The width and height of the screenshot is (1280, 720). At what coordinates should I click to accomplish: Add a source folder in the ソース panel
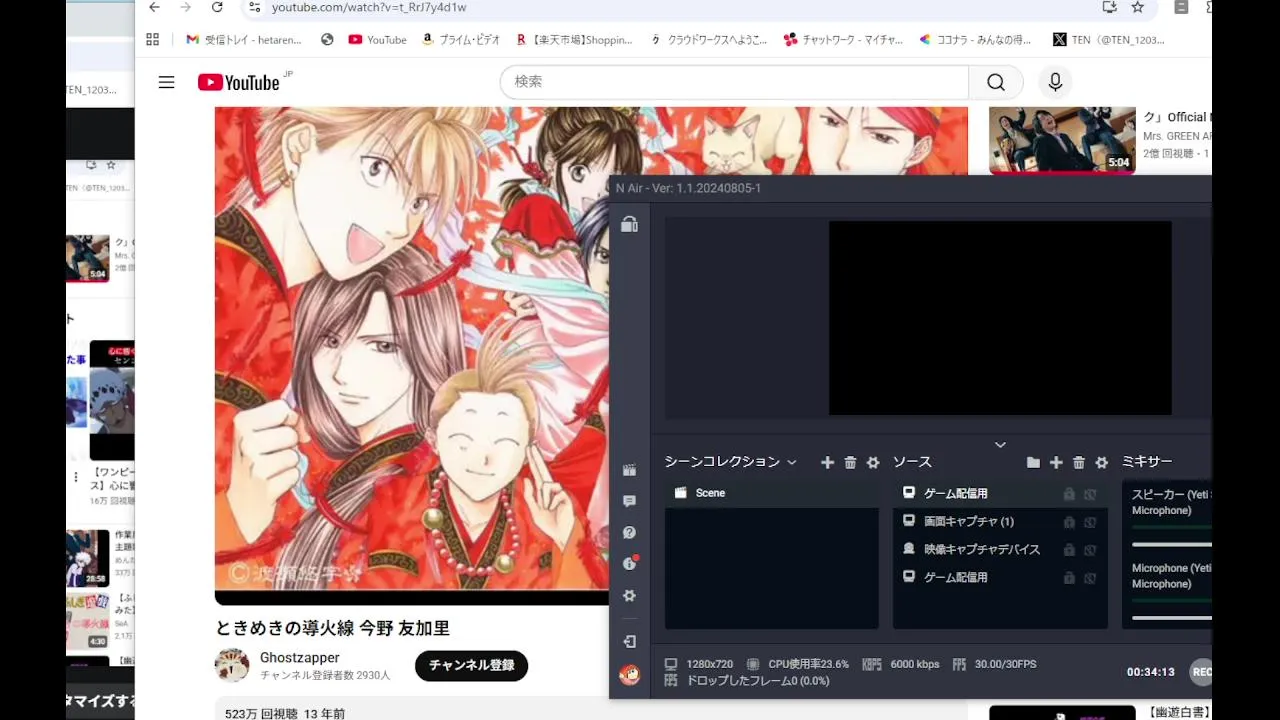point(1033,462)
